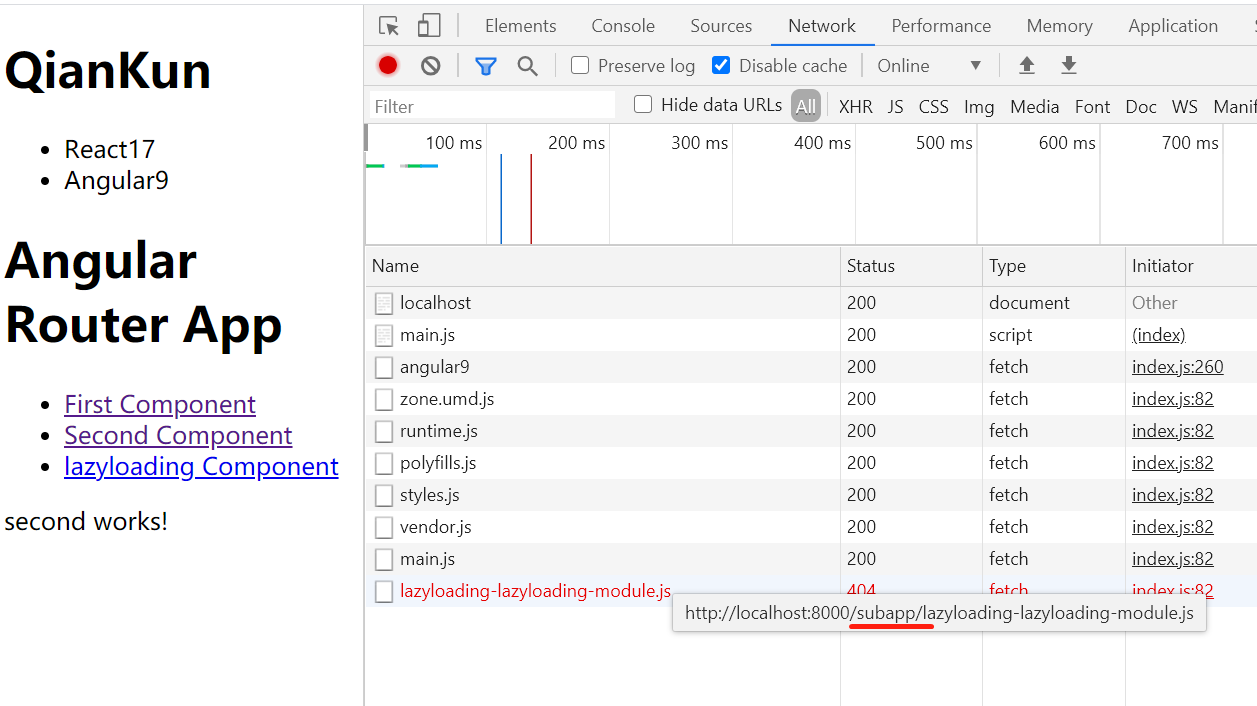The width and height of the screenshot is (1257, 706).
Task: Uncheck Disable cache
Action: point(721,65)
